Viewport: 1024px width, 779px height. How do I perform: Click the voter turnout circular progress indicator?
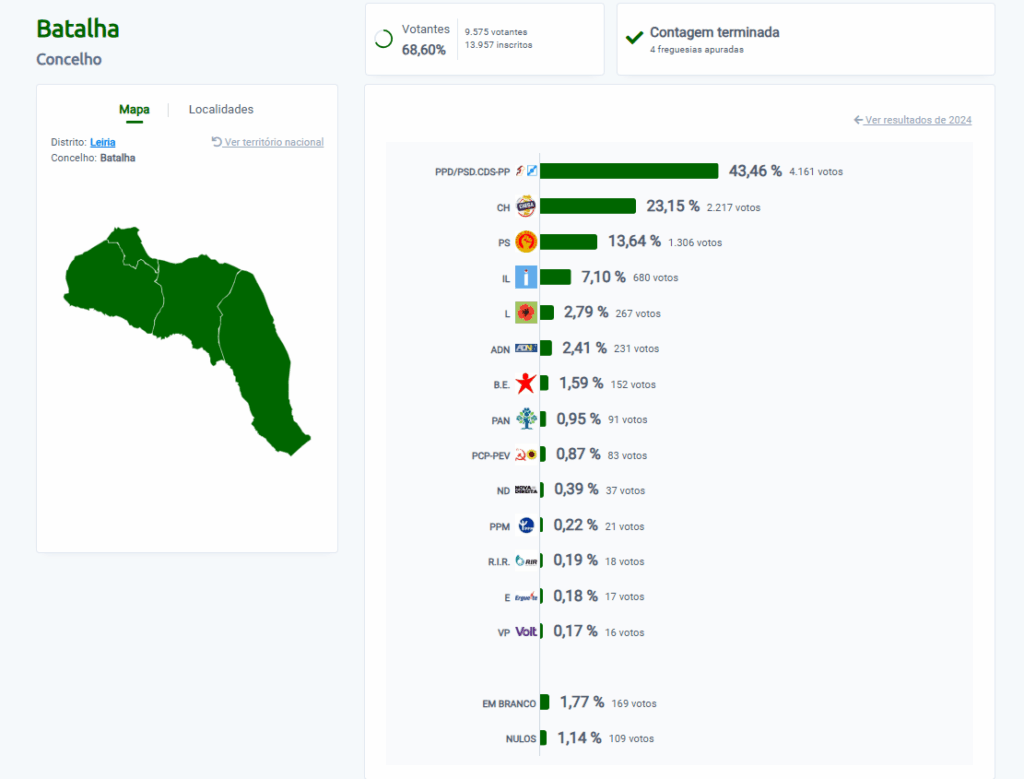pos(383,39)
